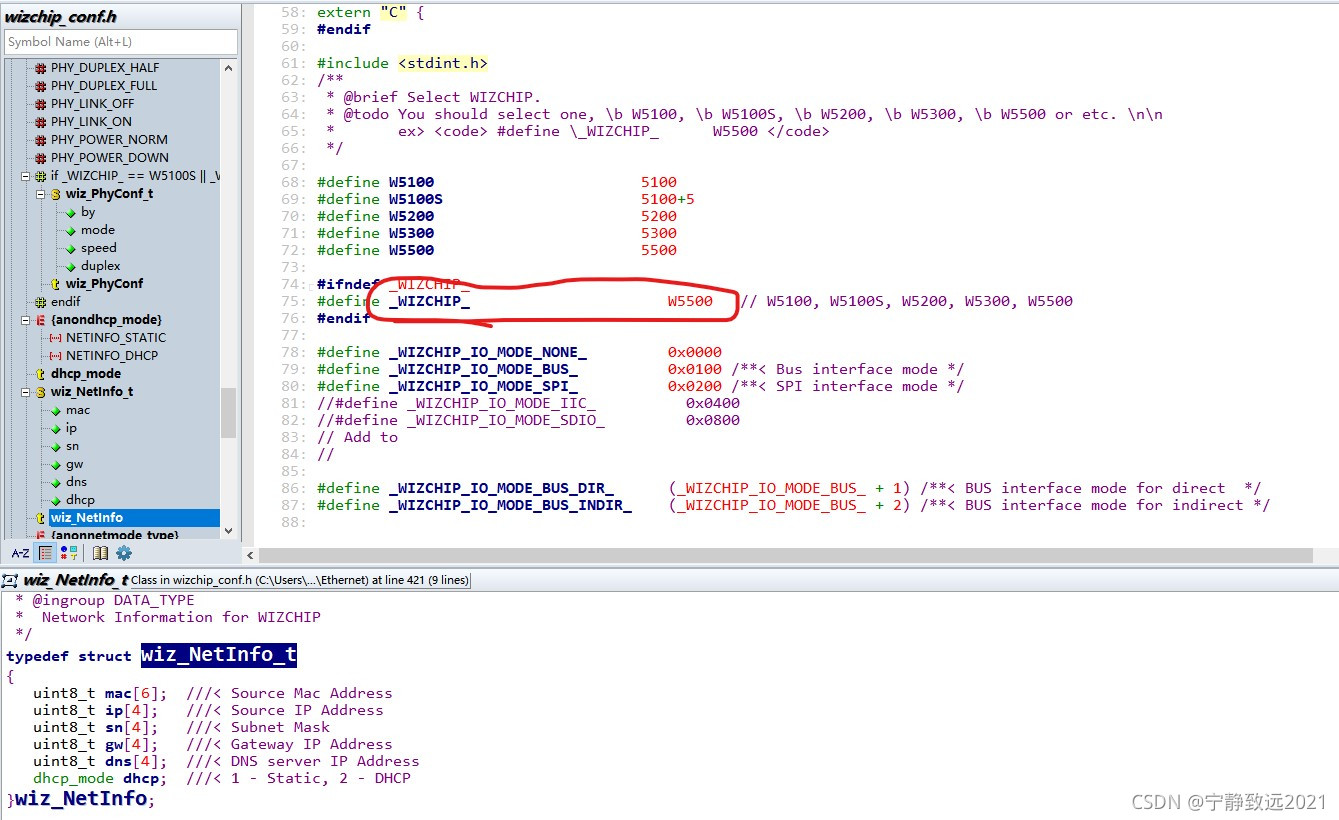
Task: Select the 'dns' member
Action: [76, 482]
